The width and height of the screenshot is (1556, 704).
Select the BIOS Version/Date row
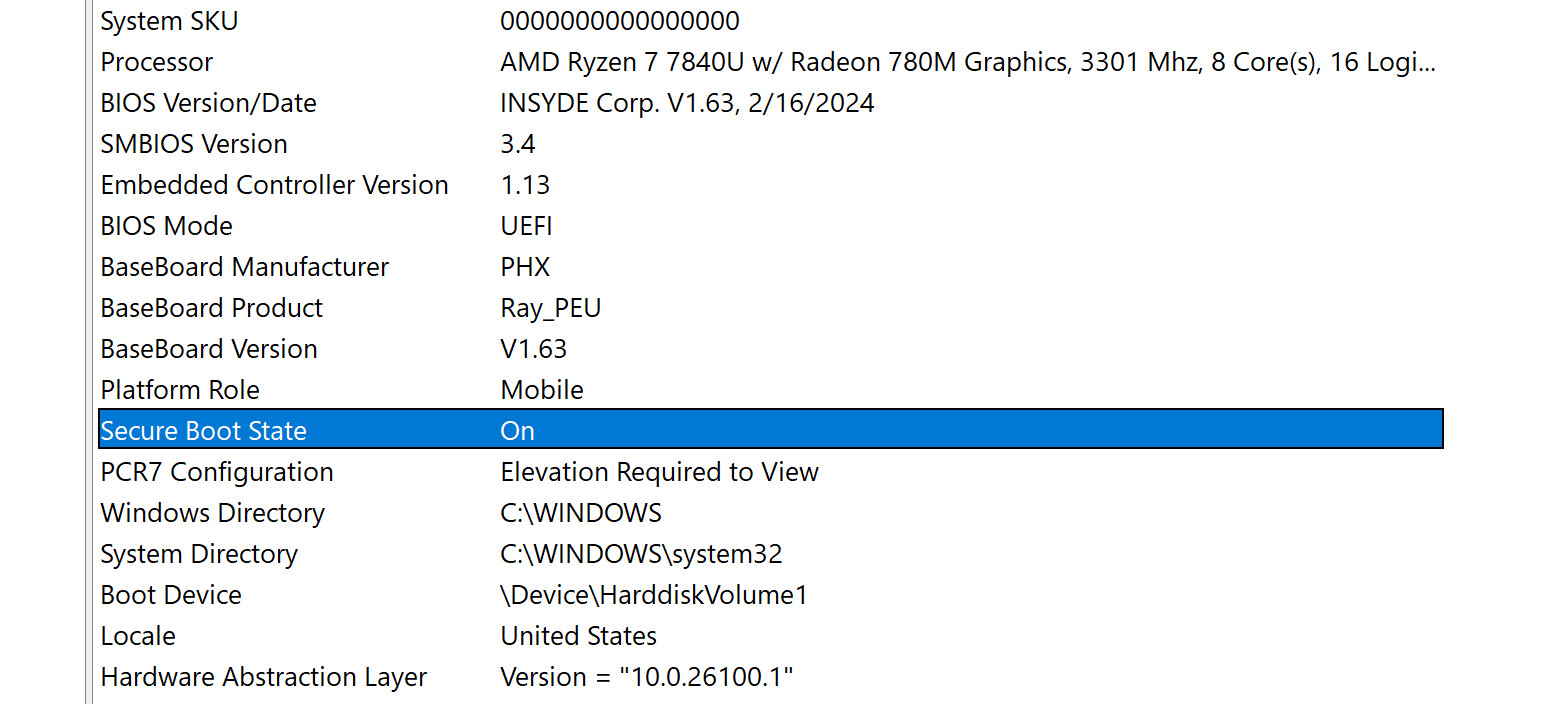(x=208, y=103)
